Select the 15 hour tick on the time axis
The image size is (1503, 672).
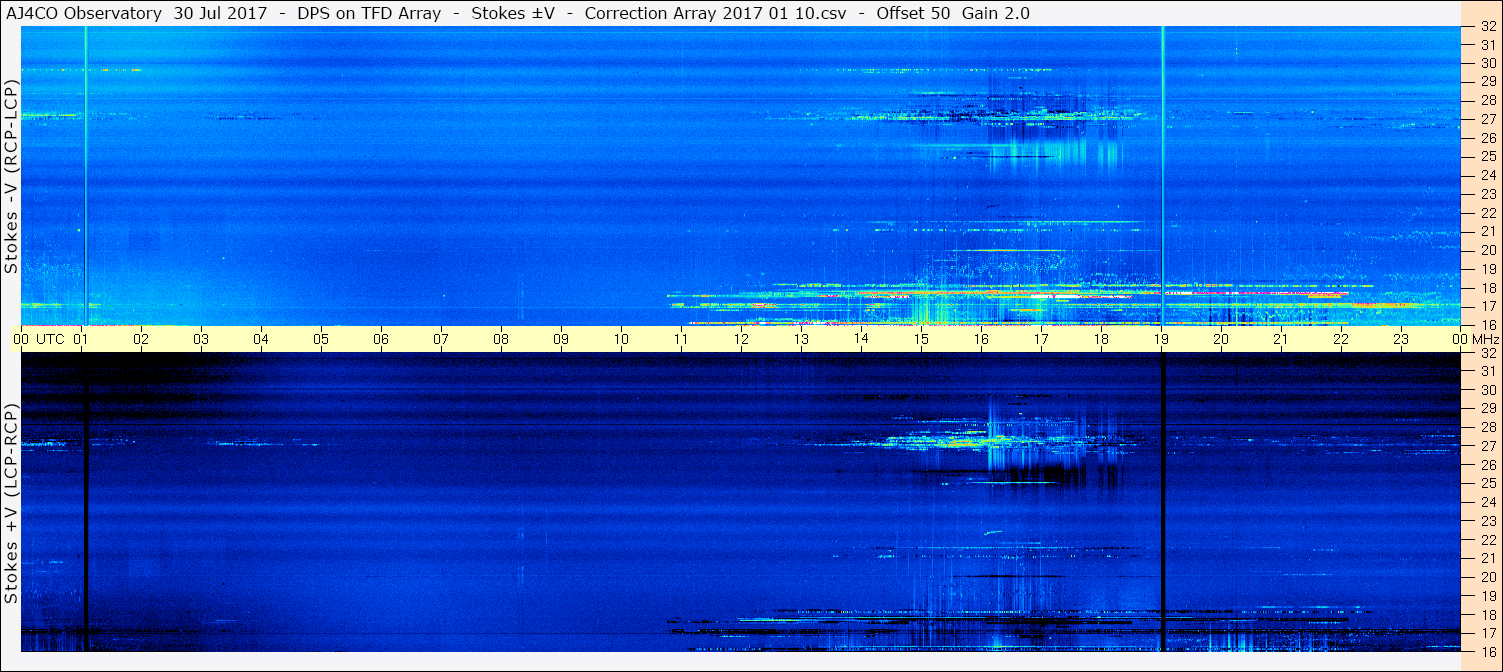pyautogui.click(x=921, y=339)
